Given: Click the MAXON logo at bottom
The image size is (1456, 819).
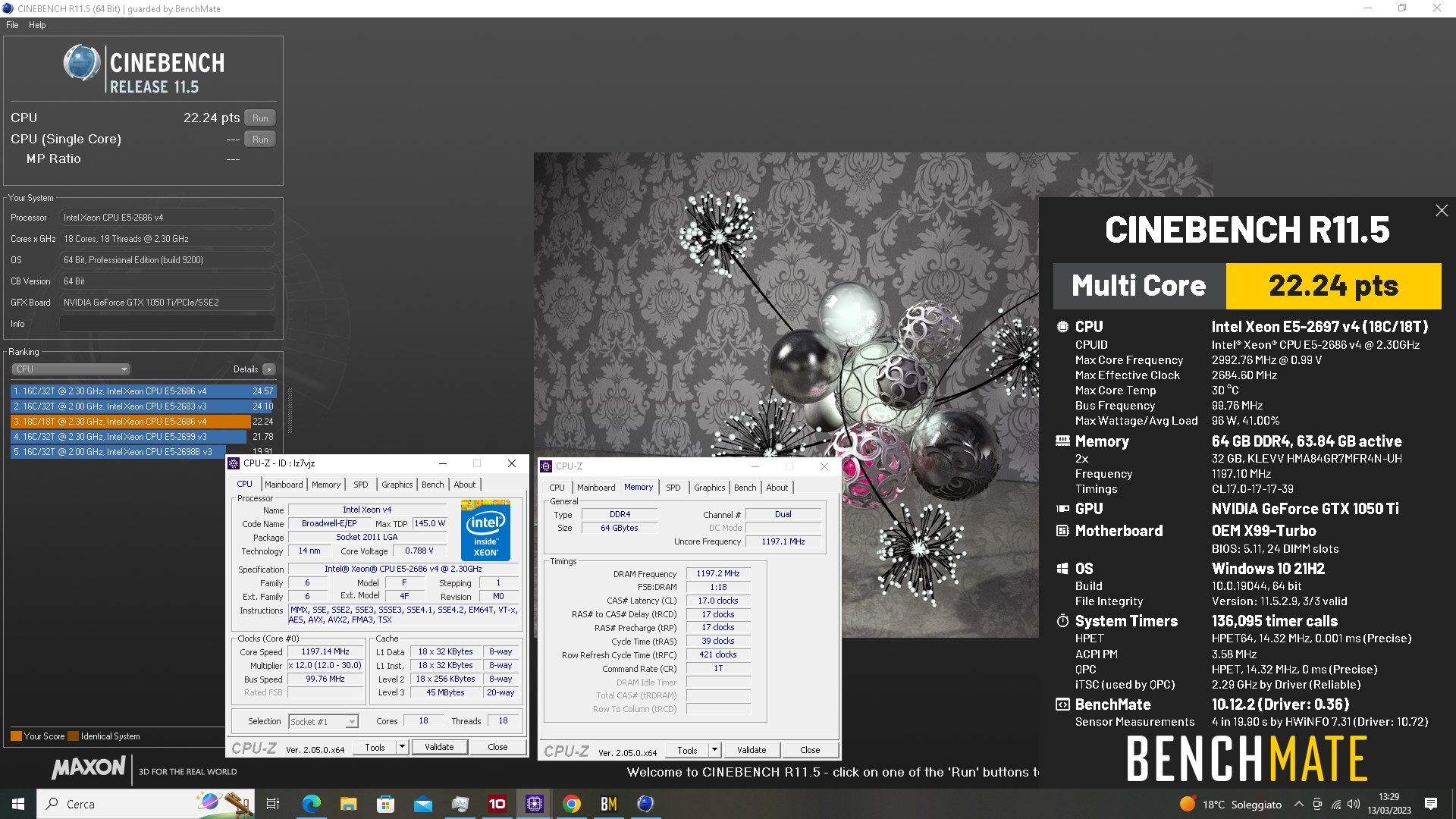Looking at the screenshot, I should tap(89, 768).
